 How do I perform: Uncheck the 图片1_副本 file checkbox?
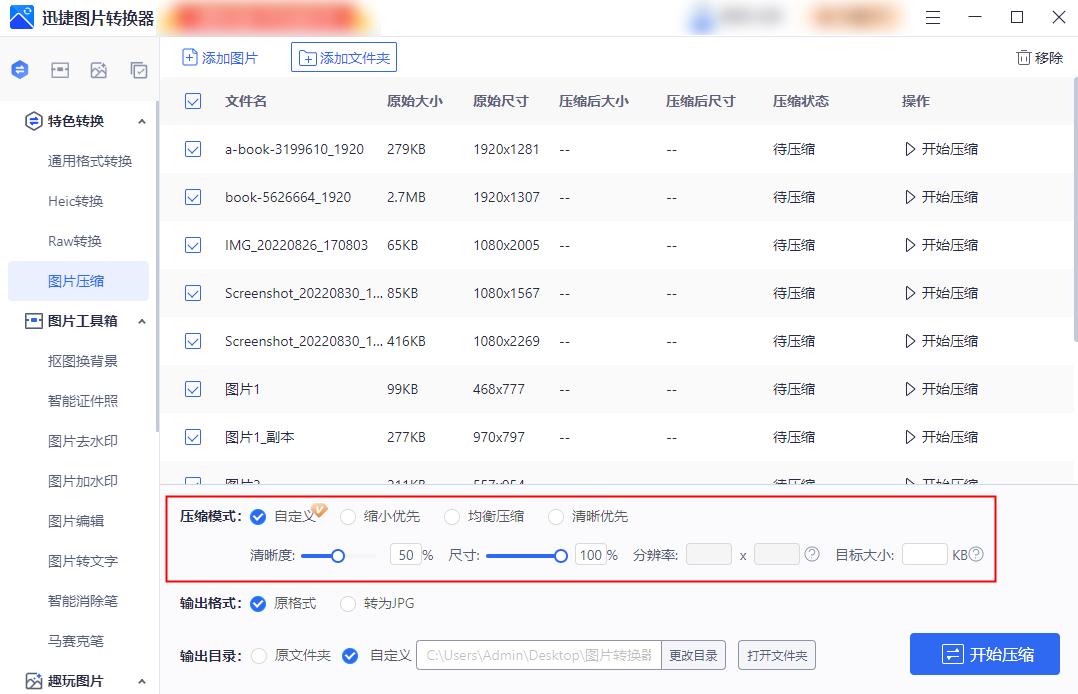(192, 437)
